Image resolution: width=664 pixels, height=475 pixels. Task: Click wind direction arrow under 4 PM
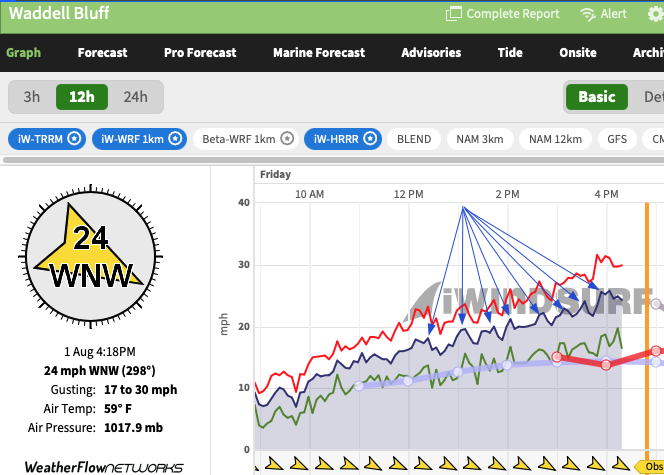[x=596, y=464]
